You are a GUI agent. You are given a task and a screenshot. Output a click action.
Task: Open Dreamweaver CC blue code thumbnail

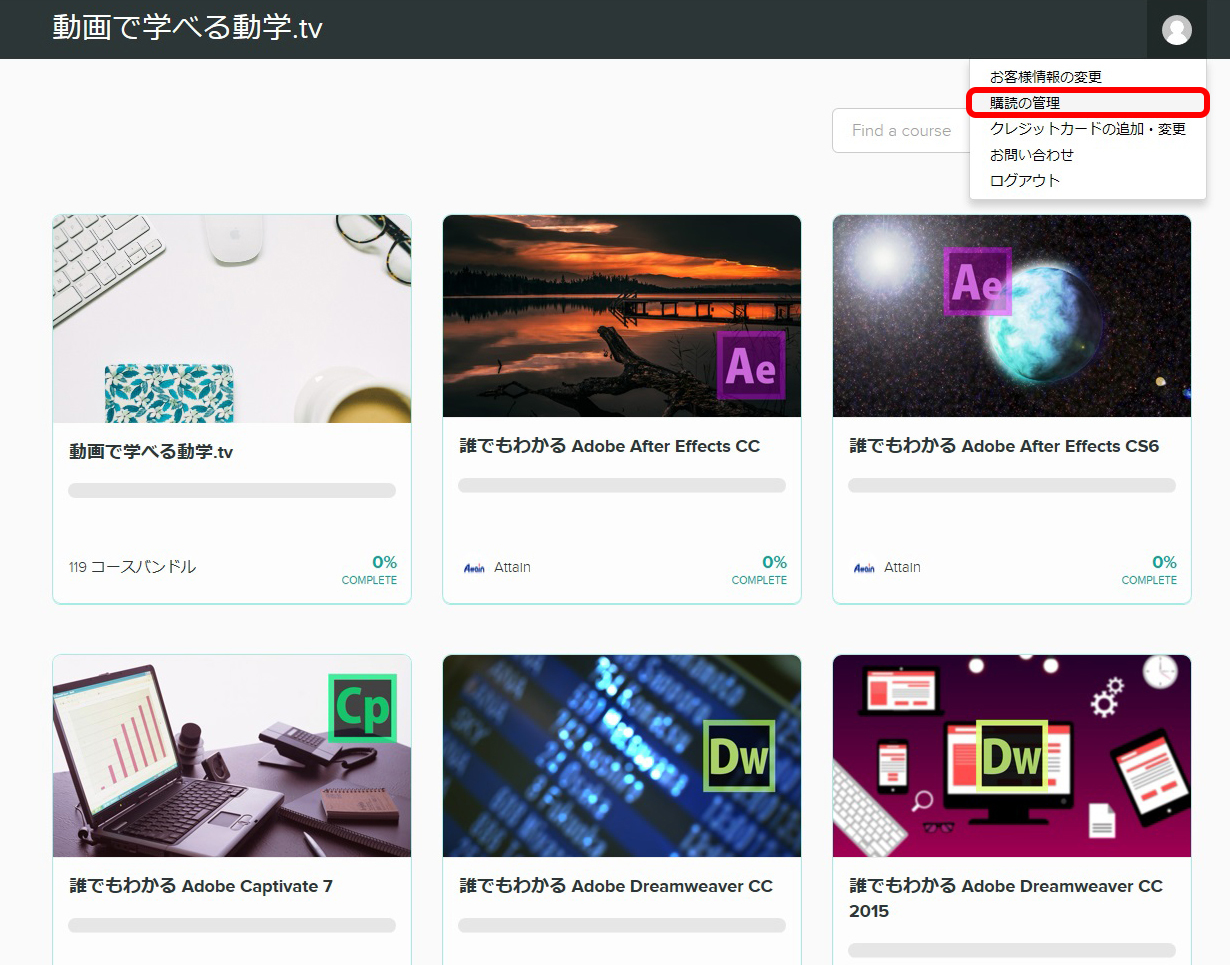coord(622,756)
